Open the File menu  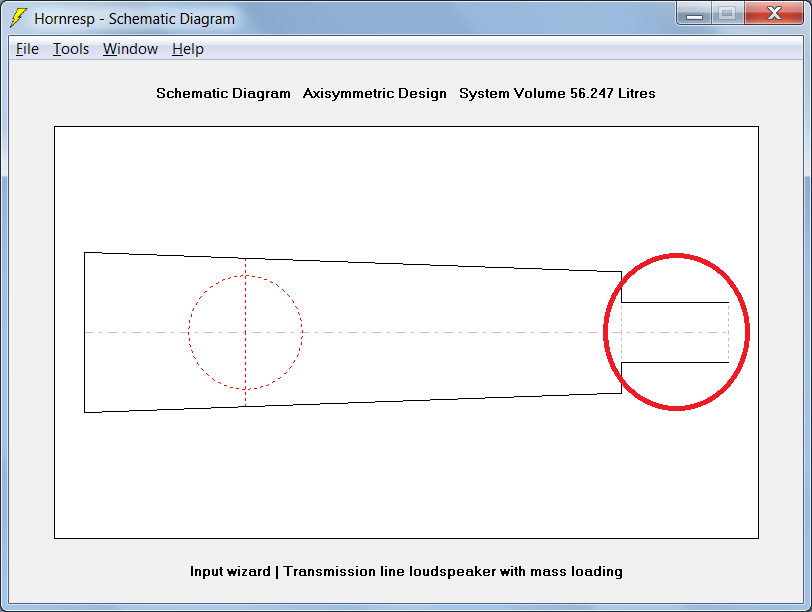pos(27,49)
